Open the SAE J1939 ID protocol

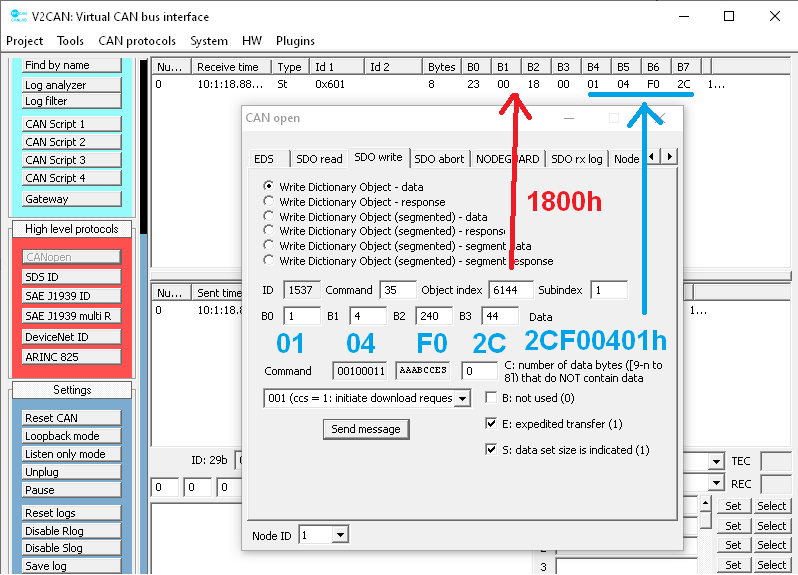(x=71, y=296)
